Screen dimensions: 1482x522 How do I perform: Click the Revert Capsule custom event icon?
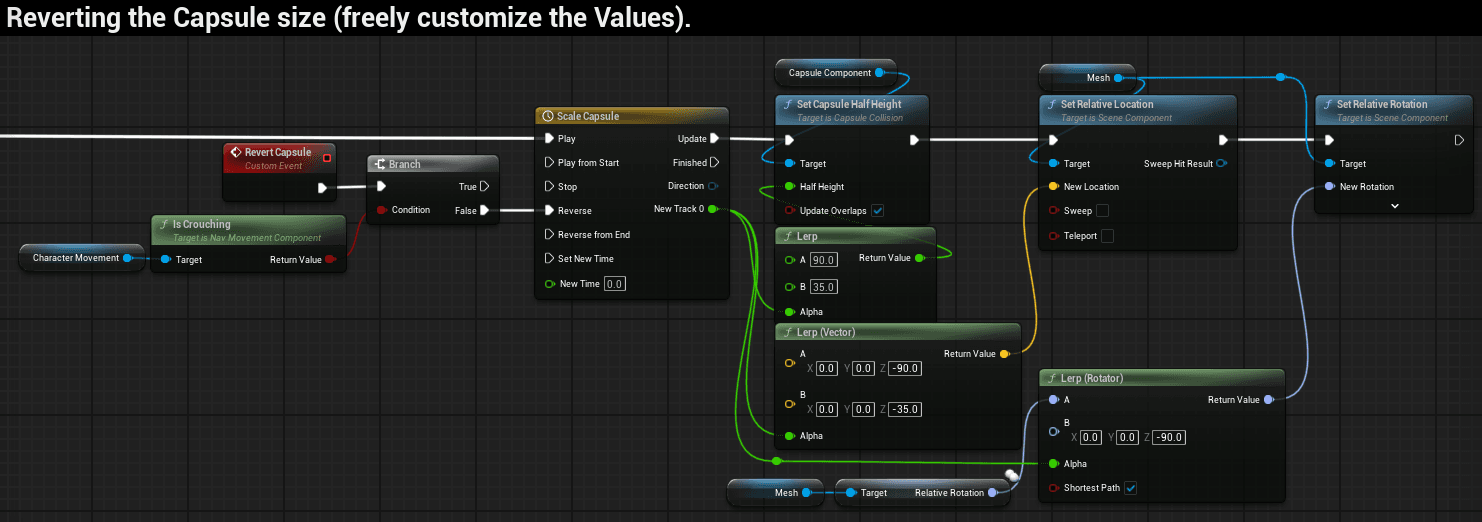tap(235, 153)
